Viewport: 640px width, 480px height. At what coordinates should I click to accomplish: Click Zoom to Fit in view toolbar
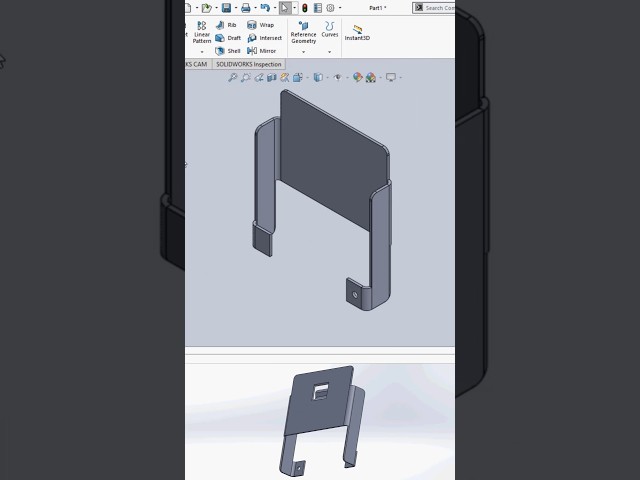coord(233,77)
